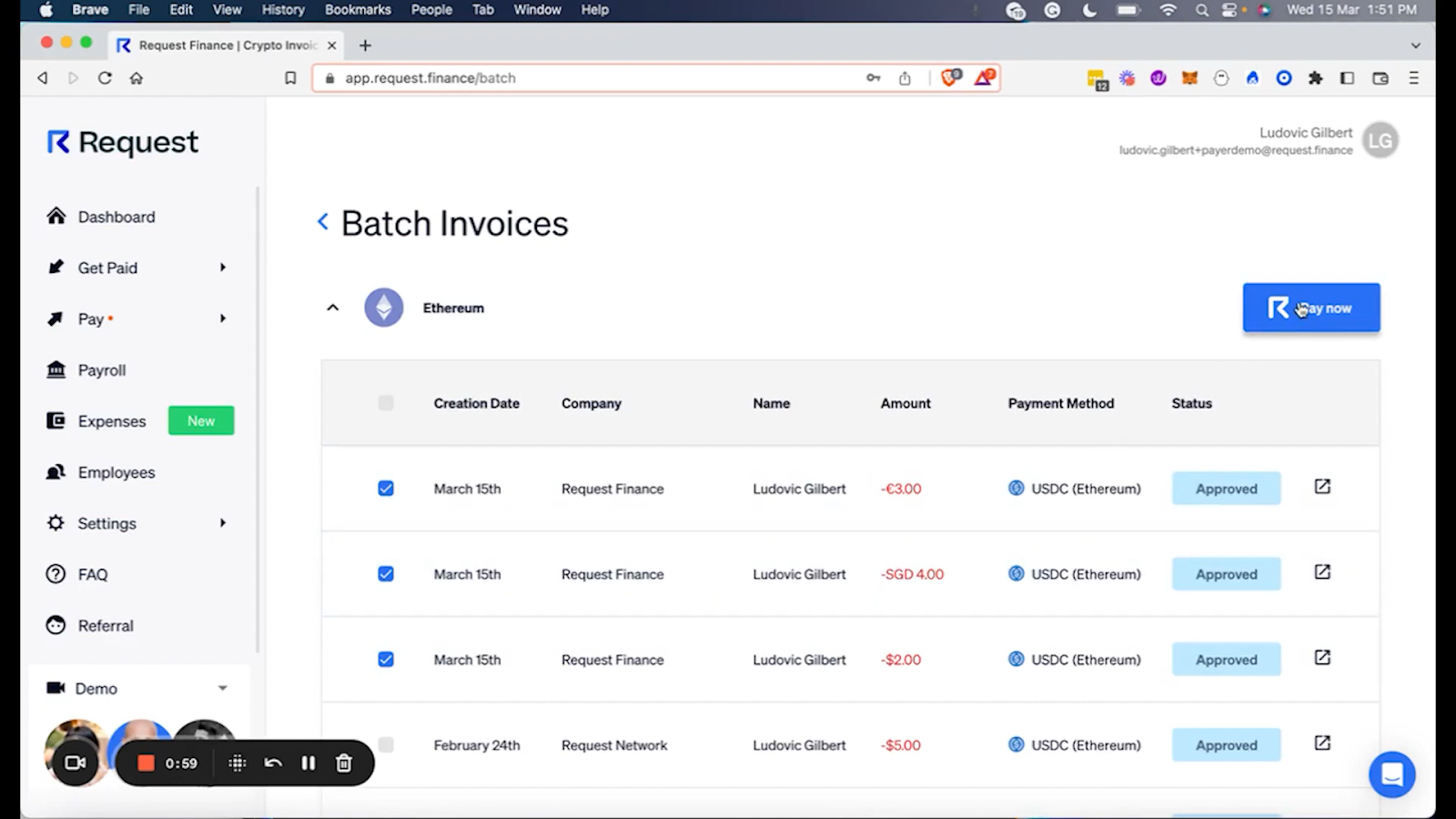The width and height of the screenshot is (1456, 819).
Task: Click the Wi-Fi status icon
Action: [1168, 10]
